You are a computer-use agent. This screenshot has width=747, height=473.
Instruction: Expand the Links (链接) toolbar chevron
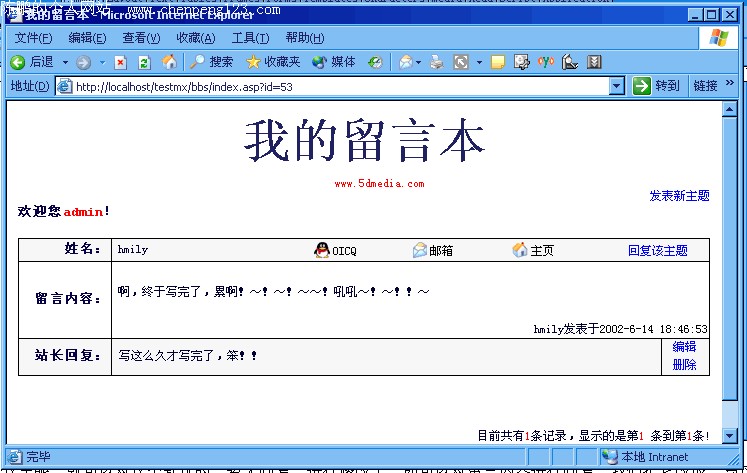[730, 85]
